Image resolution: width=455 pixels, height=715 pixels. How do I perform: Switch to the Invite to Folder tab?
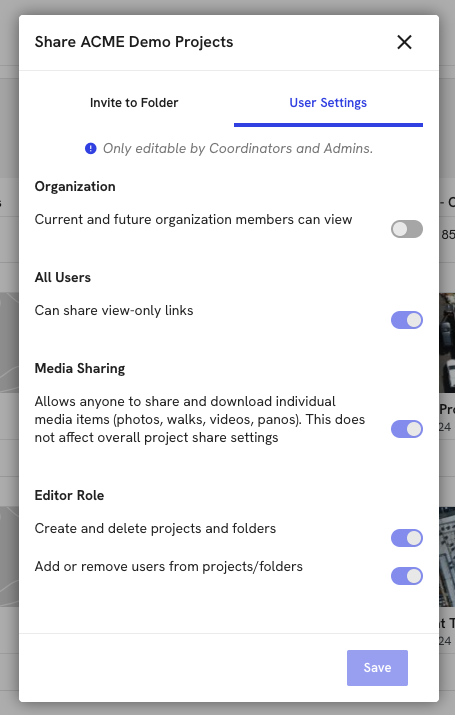click(134, 103)
